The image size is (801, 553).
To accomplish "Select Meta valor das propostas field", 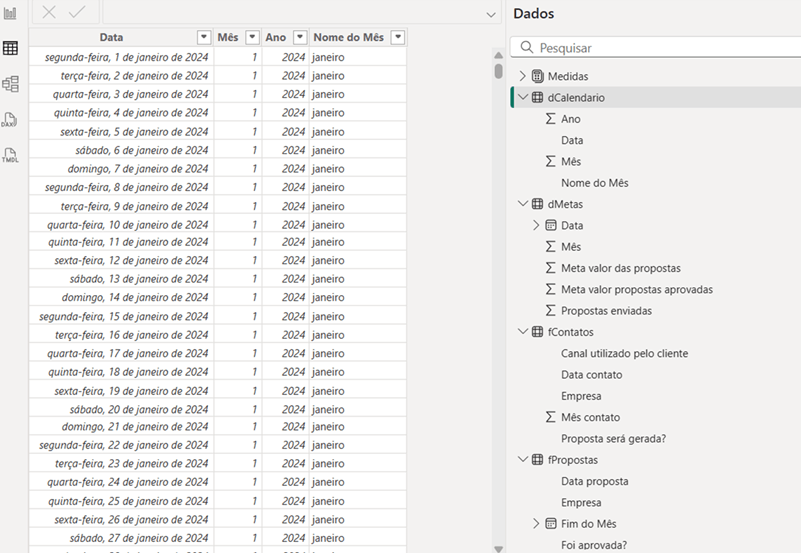I will (x=620, y=268).
